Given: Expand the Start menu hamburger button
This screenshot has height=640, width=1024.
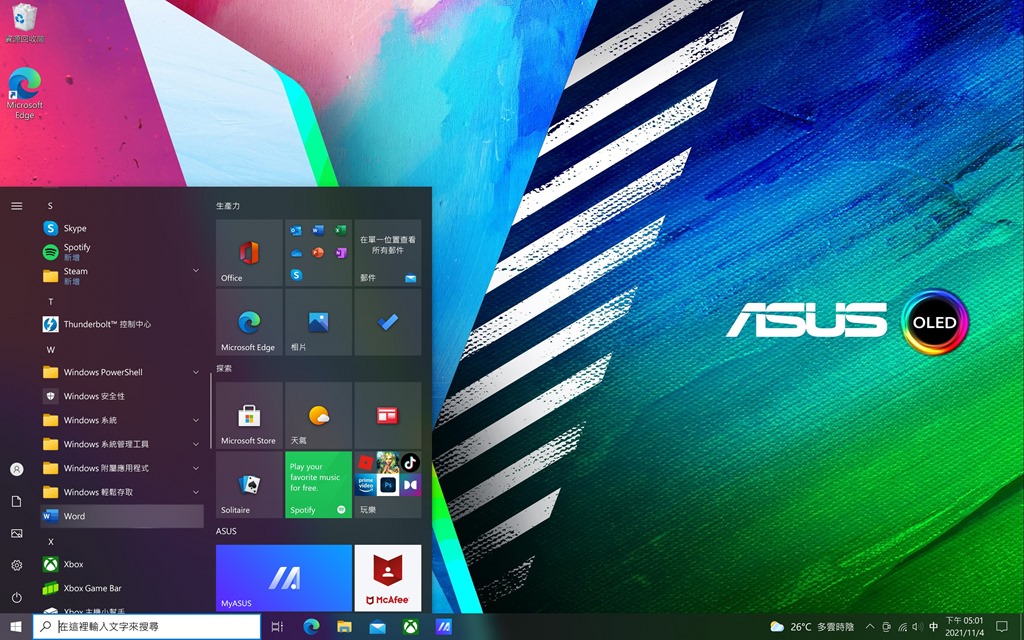Looking at the screenshot, I should tap(17, 206).
